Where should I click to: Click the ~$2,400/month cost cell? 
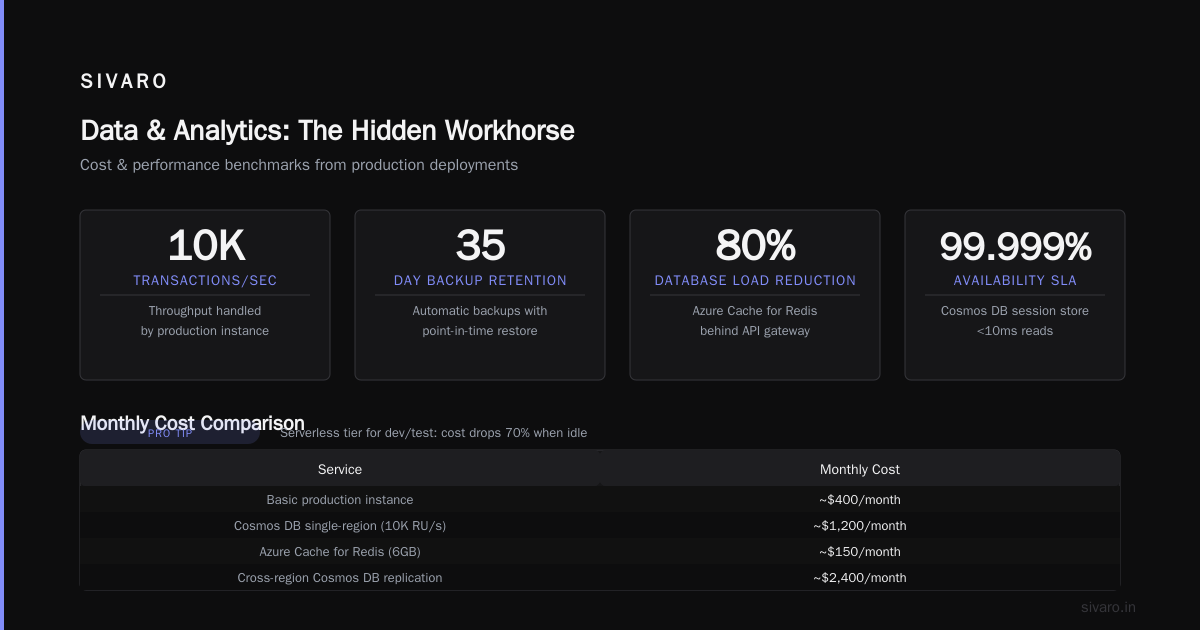coord(860,578)
